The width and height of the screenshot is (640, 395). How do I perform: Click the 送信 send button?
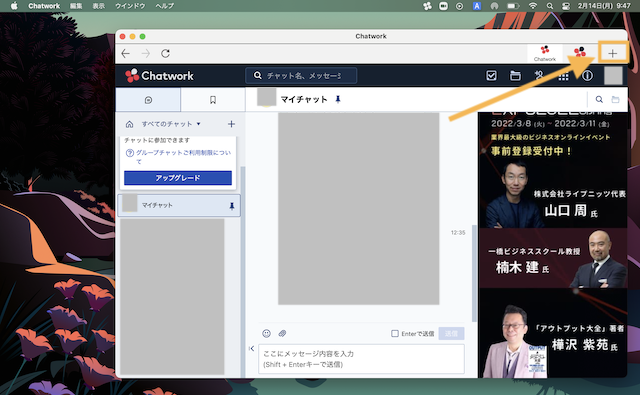pyautogui.click(x=451, y=333)
